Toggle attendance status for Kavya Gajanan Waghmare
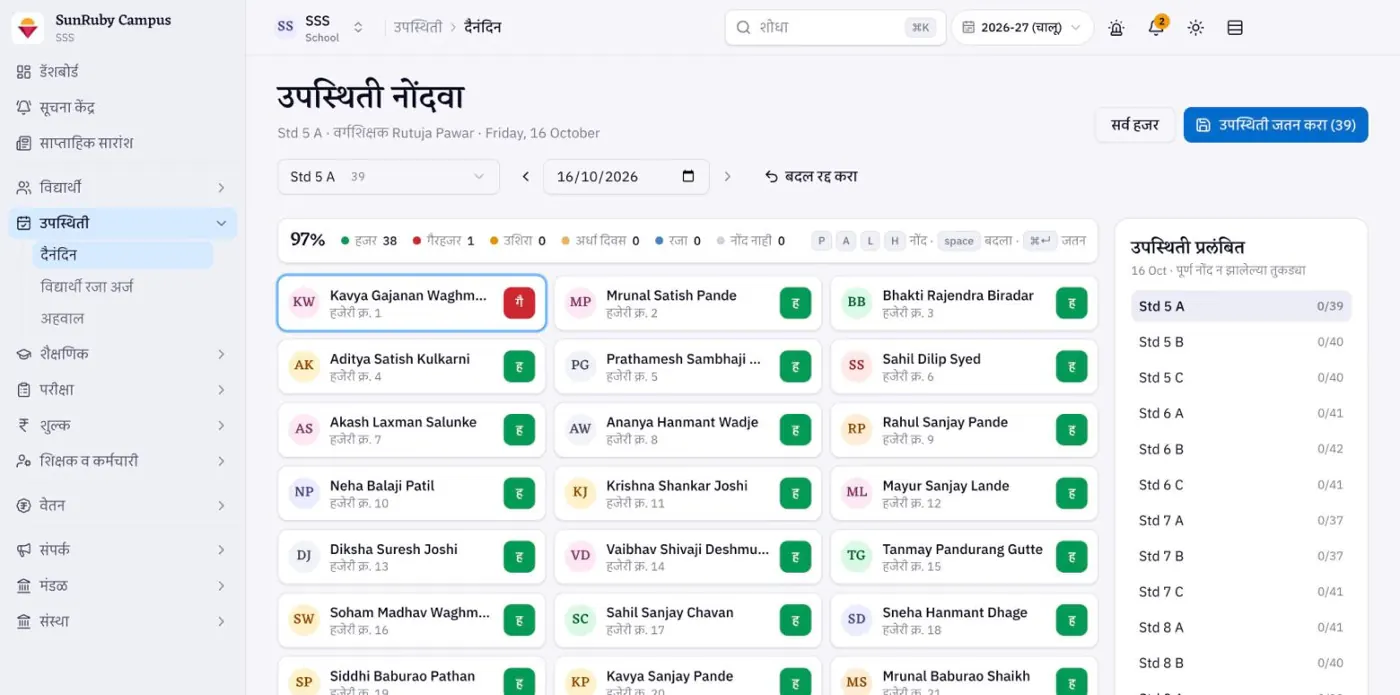The height and width of the screenshot is (695, 1400). (519, 302)
